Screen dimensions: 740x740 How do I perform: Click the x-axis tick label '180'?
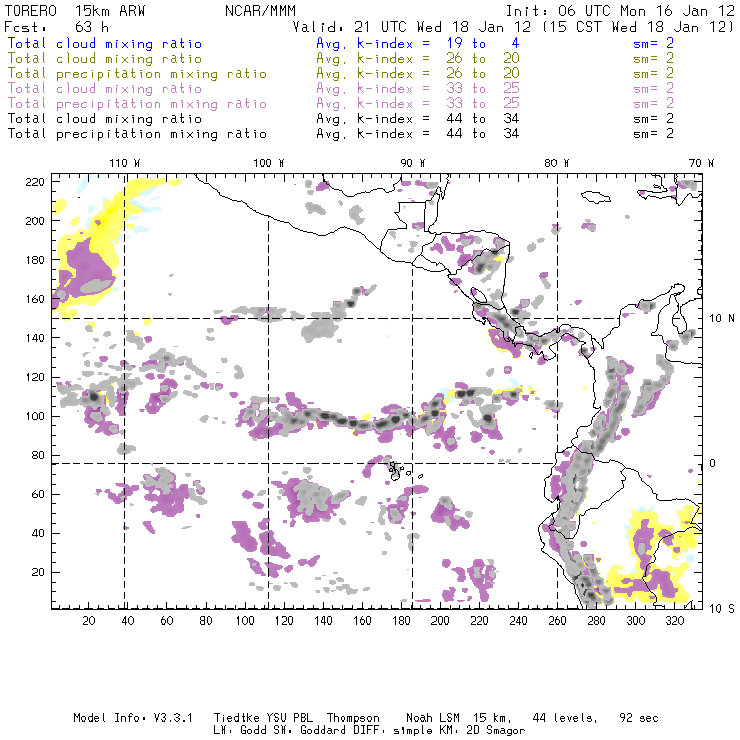[x=401, y=621]
